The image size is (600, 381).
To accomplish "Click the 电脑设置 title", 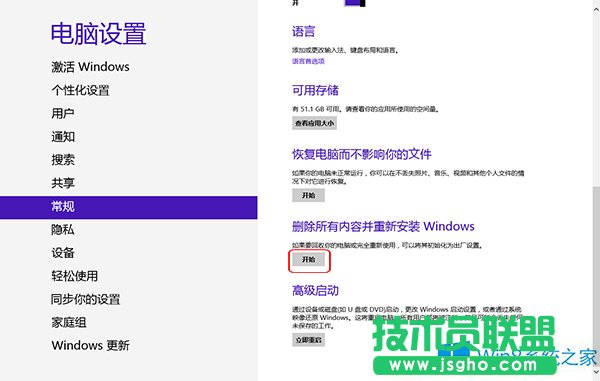I will pyautogui.click(x=98, y=34).
